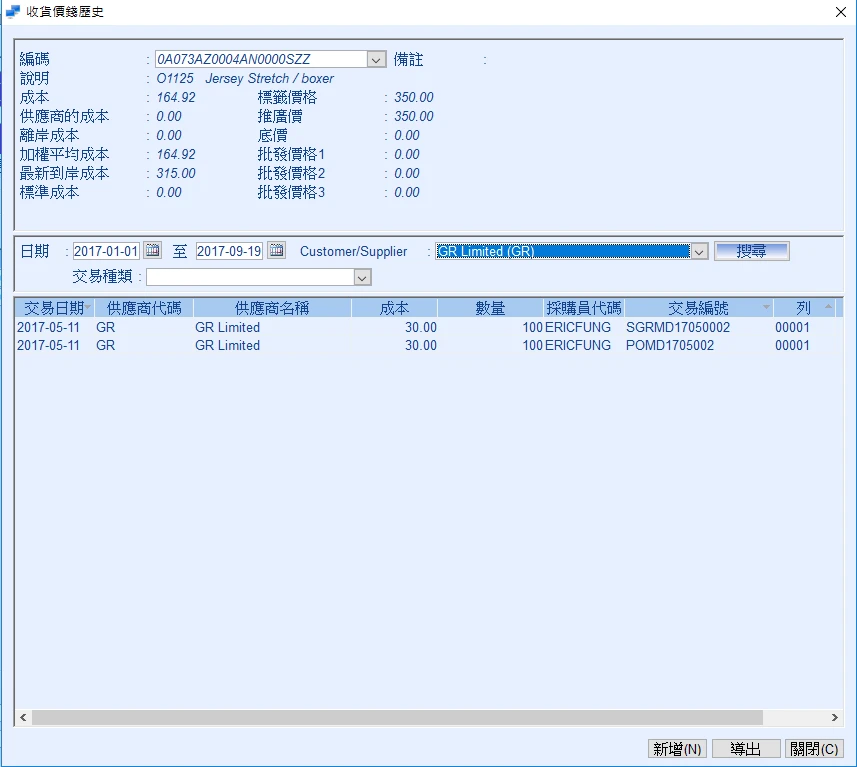The height and width of the screenshot is (767, 857).
Task: Click the 備註 remarks label
Action: point(408,59)
